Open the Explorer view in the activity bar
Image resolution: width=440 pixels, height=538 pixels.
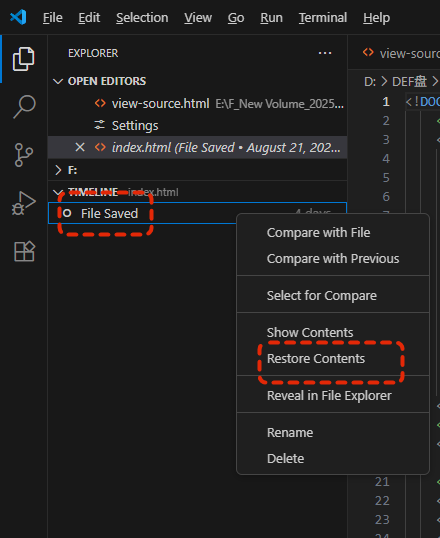coord(23,59)
